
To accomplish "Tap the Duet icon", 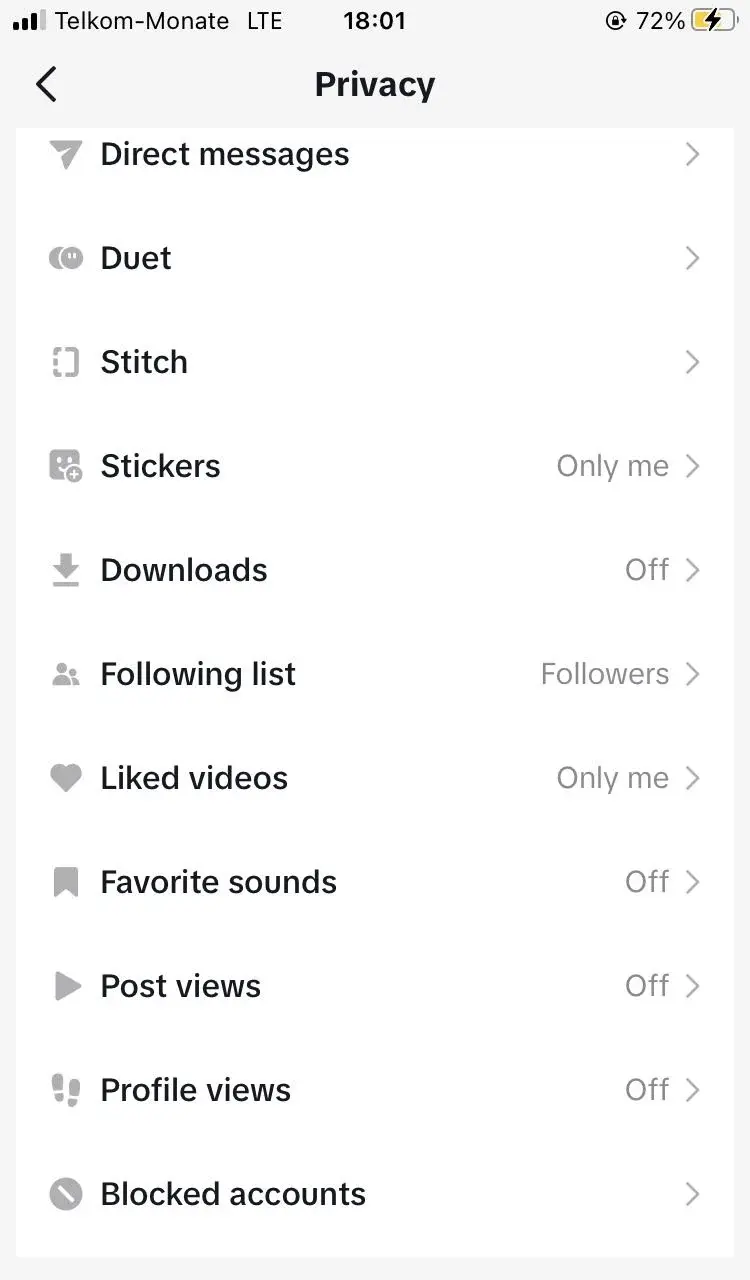I will (65, 258).
